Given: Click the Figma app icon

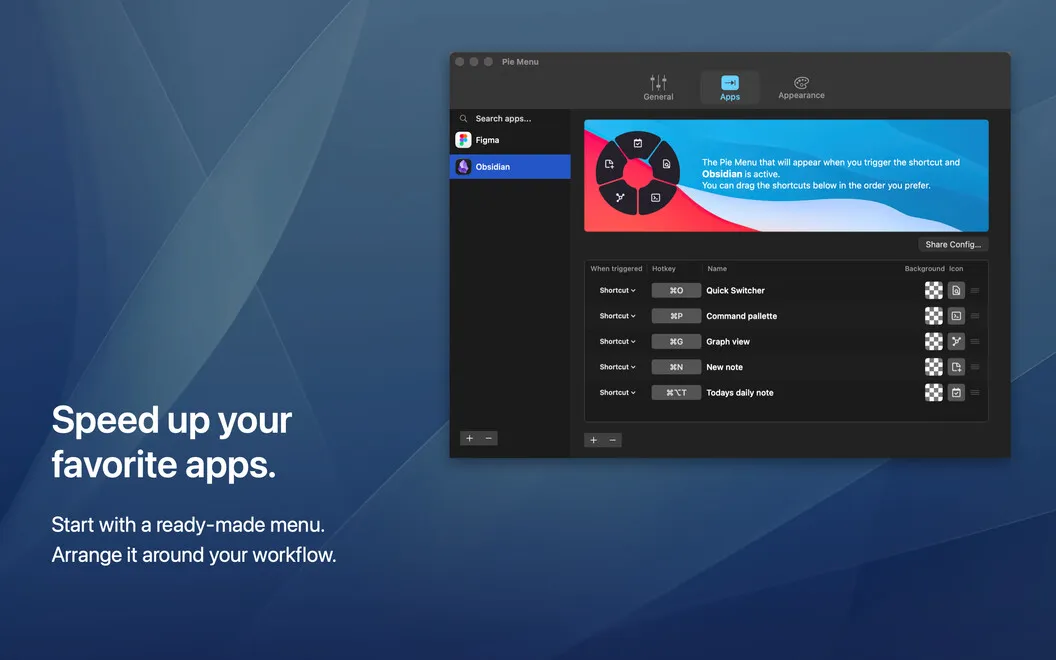Looking at the screenshot, I should point(463,140).
